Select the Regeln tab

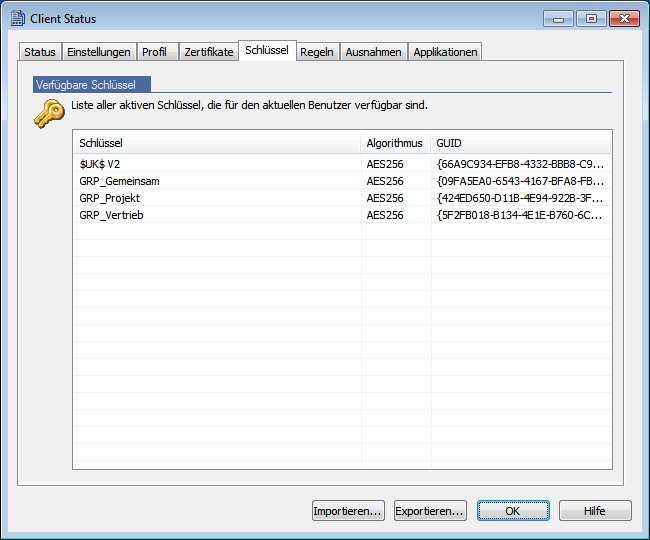click(x=317, y=52)
